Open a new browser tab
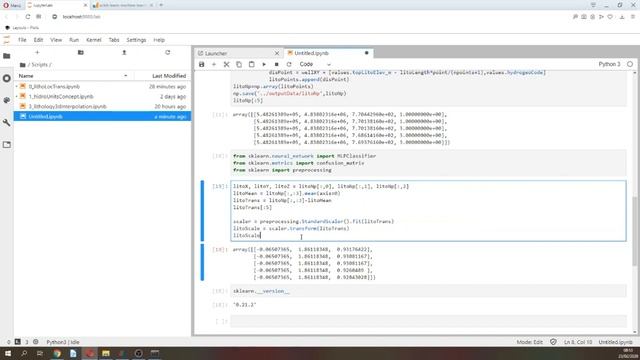The image size is (640, 360). pos(161,5)
